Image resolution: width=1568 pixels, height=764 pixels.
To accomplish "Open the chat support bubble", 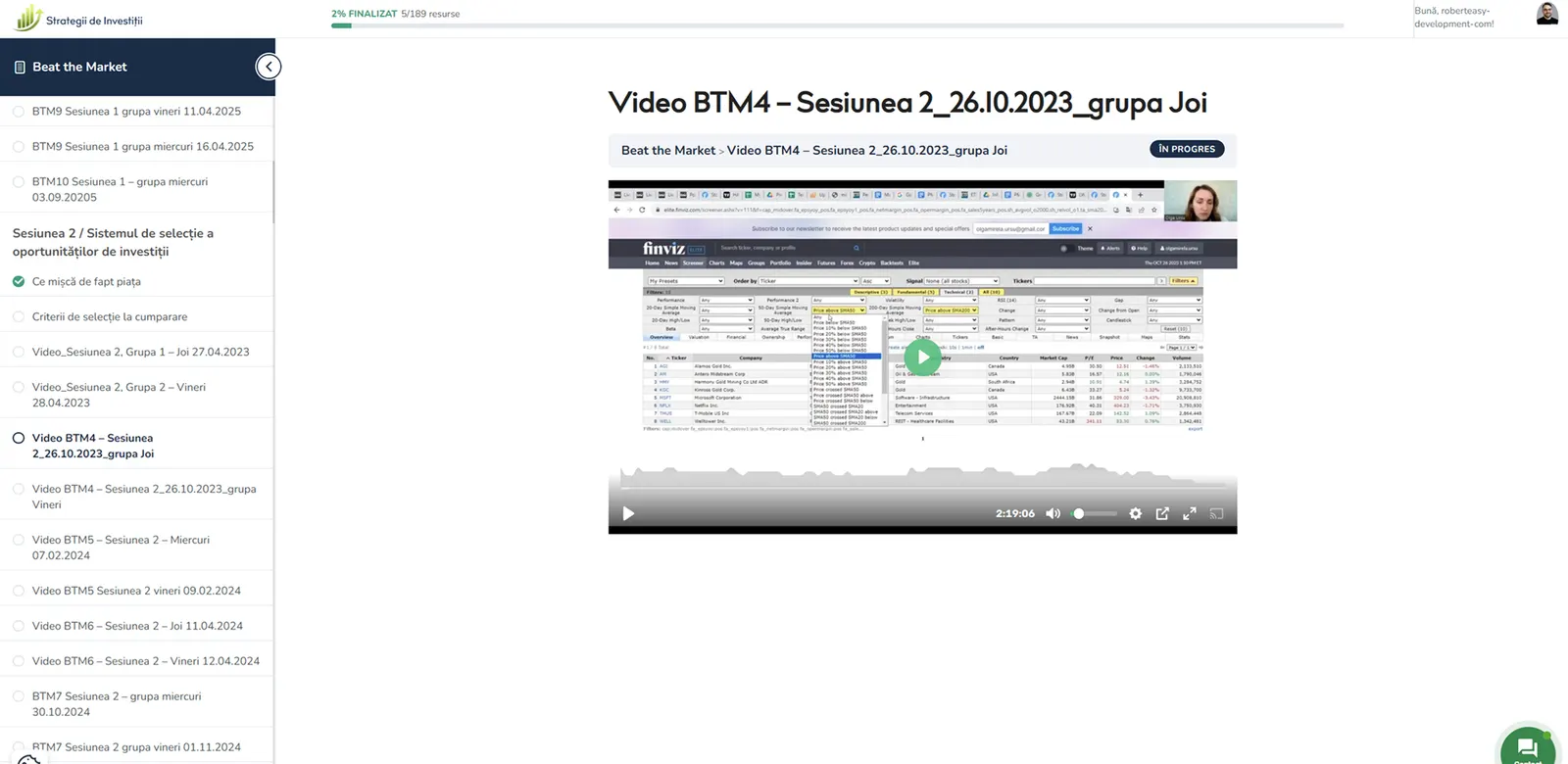I will coord(1527,747).
